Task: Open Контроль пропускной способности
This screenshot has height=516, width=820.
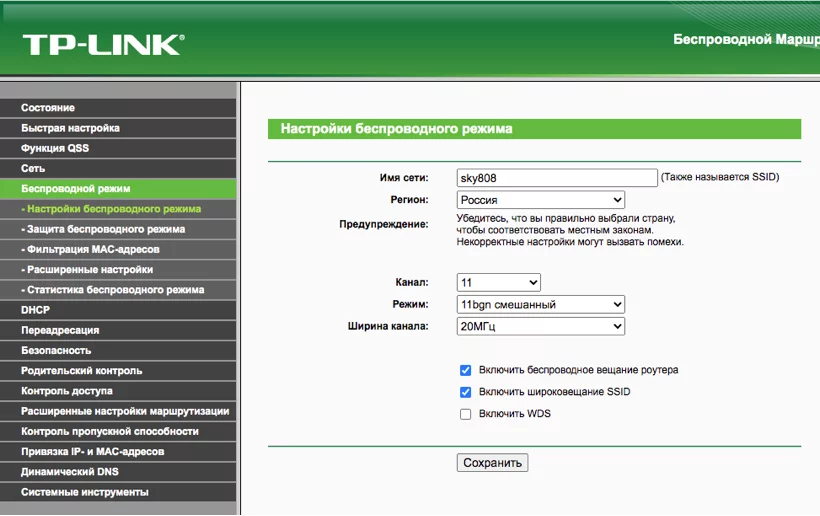Action: click(118, 431)
